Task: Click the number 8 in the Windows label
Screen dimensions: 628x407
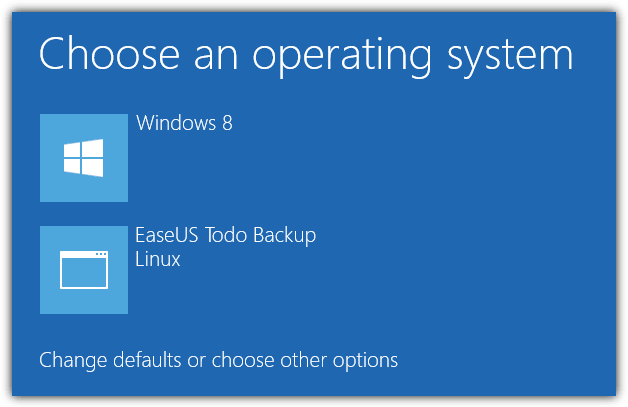Action: point(227,123)
